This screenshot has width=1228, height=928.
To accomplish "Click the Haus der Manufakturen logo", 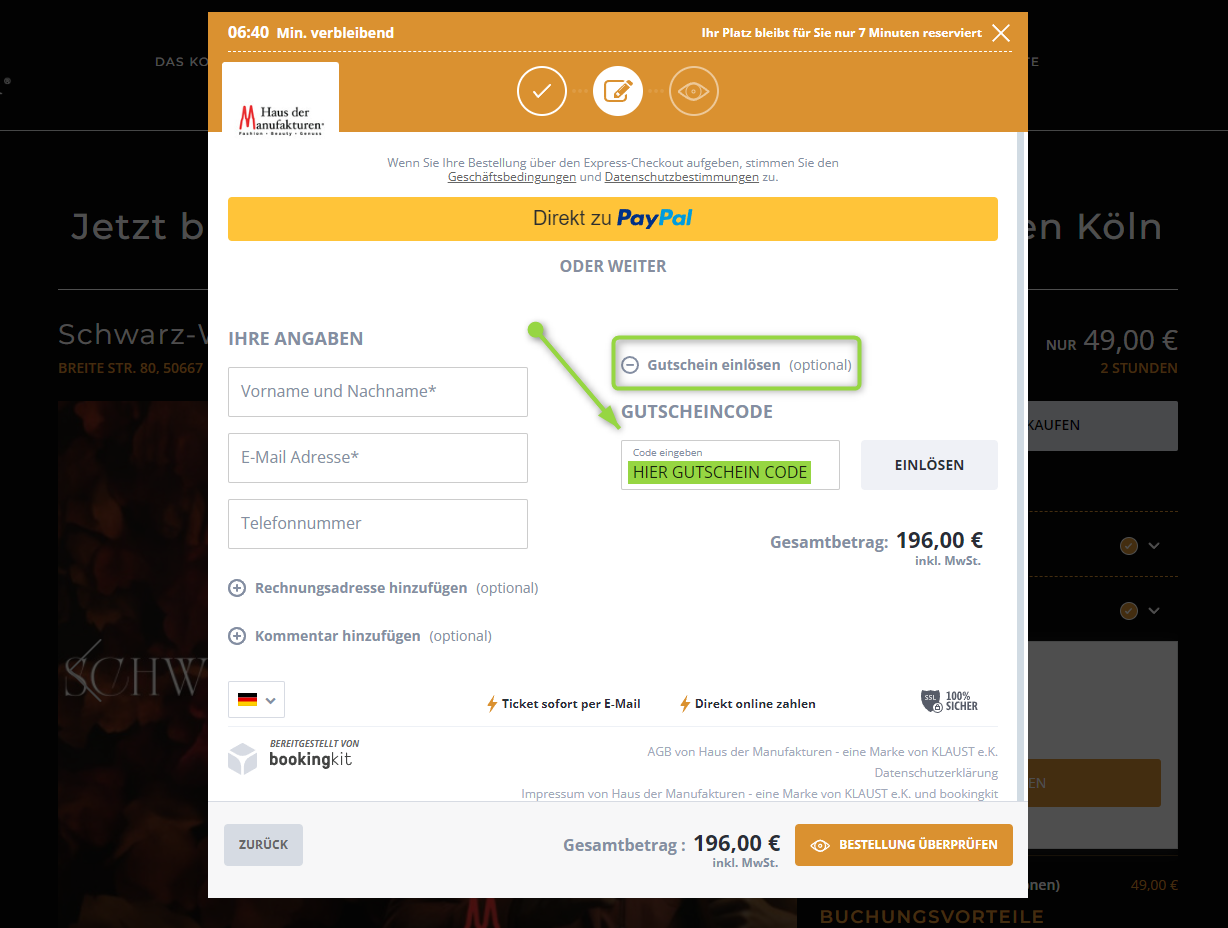I will pos(281,119).
